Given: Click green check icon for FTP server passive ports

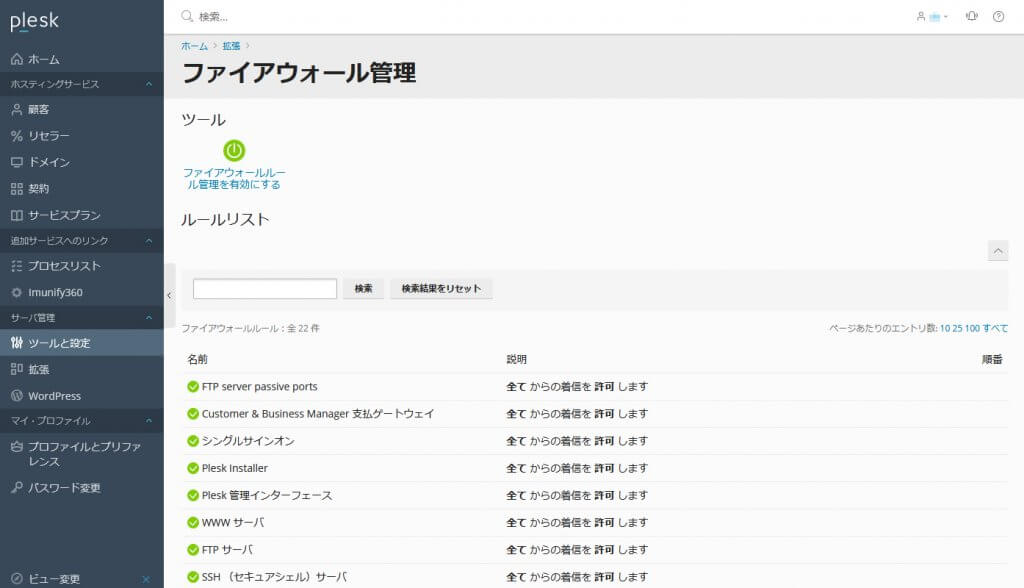Looking at the screenshot, I should point(193,387).
